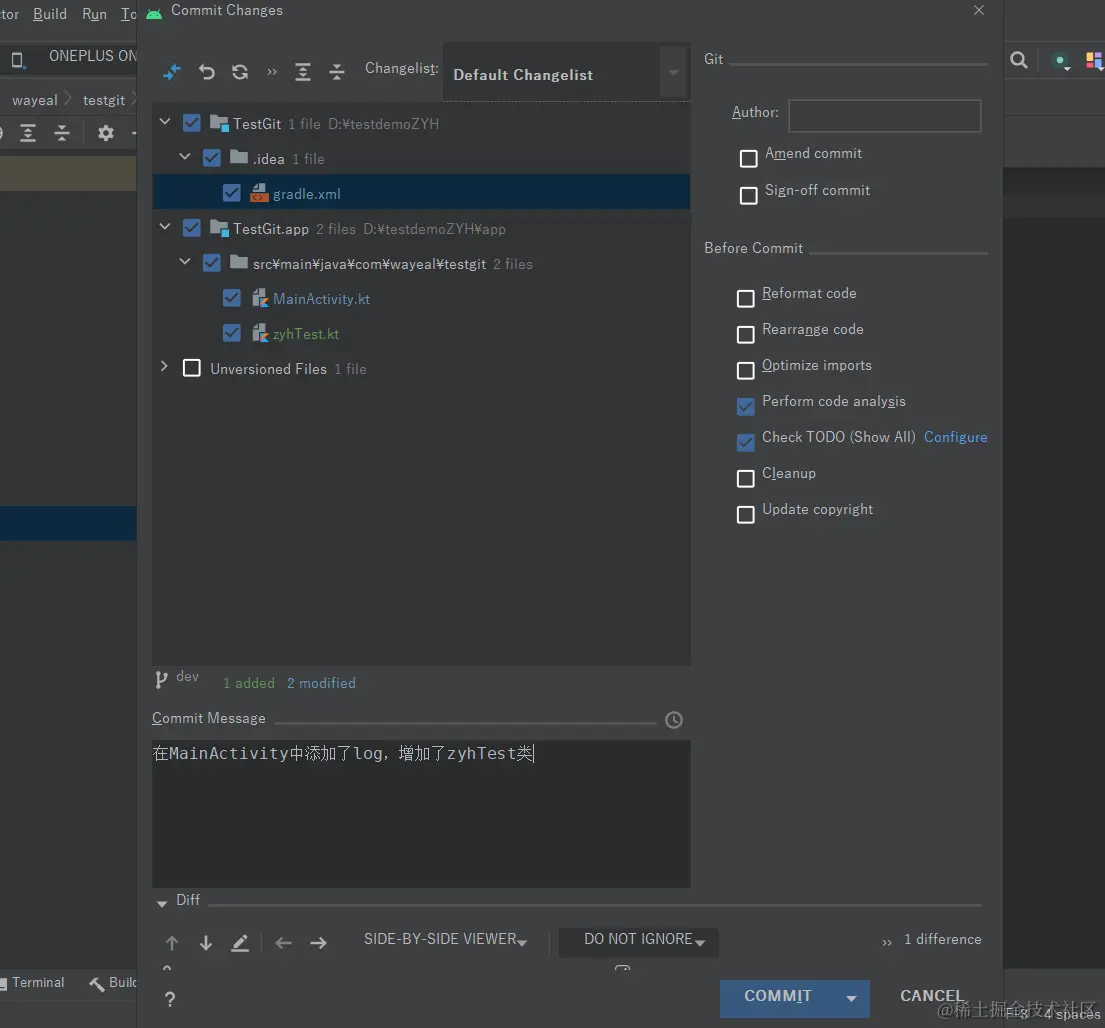Click the 1 added link
This screenshot has height=1028, width=1105.
[249, 683]
